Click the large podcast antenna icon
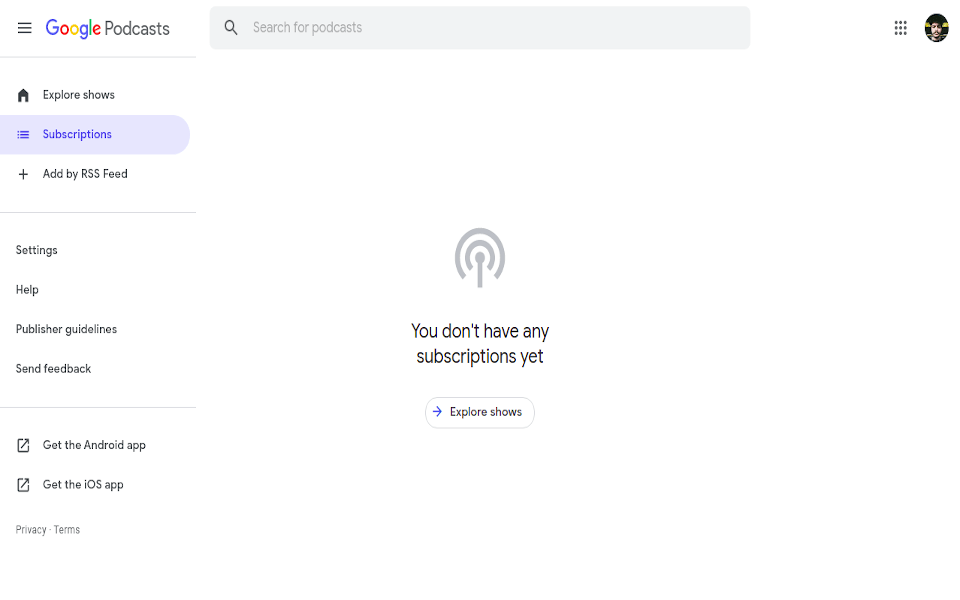This screenshot has width=960, height=600. point(480,258)
